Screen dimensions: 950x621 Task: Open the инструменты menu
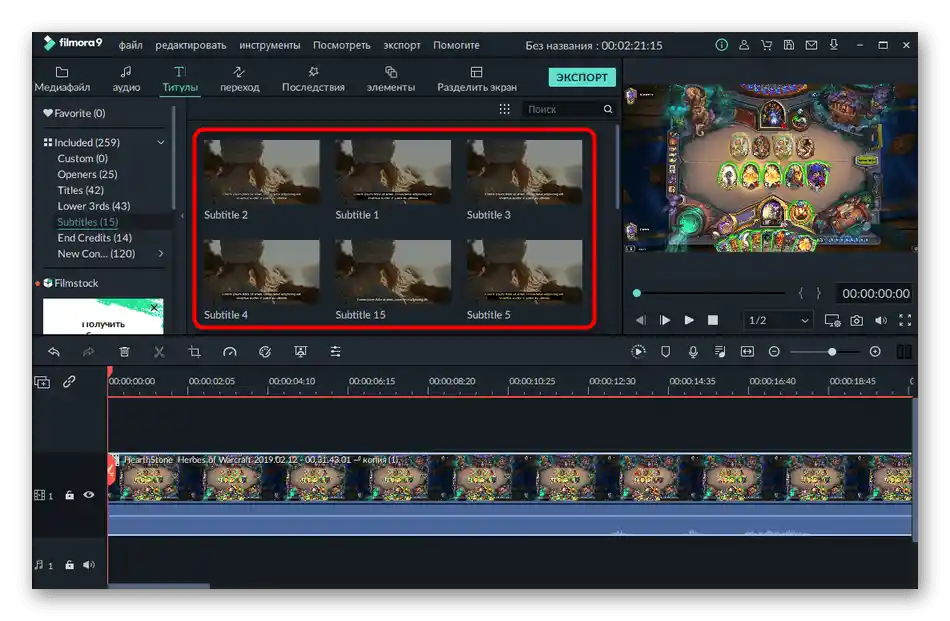tap(269, 45)
